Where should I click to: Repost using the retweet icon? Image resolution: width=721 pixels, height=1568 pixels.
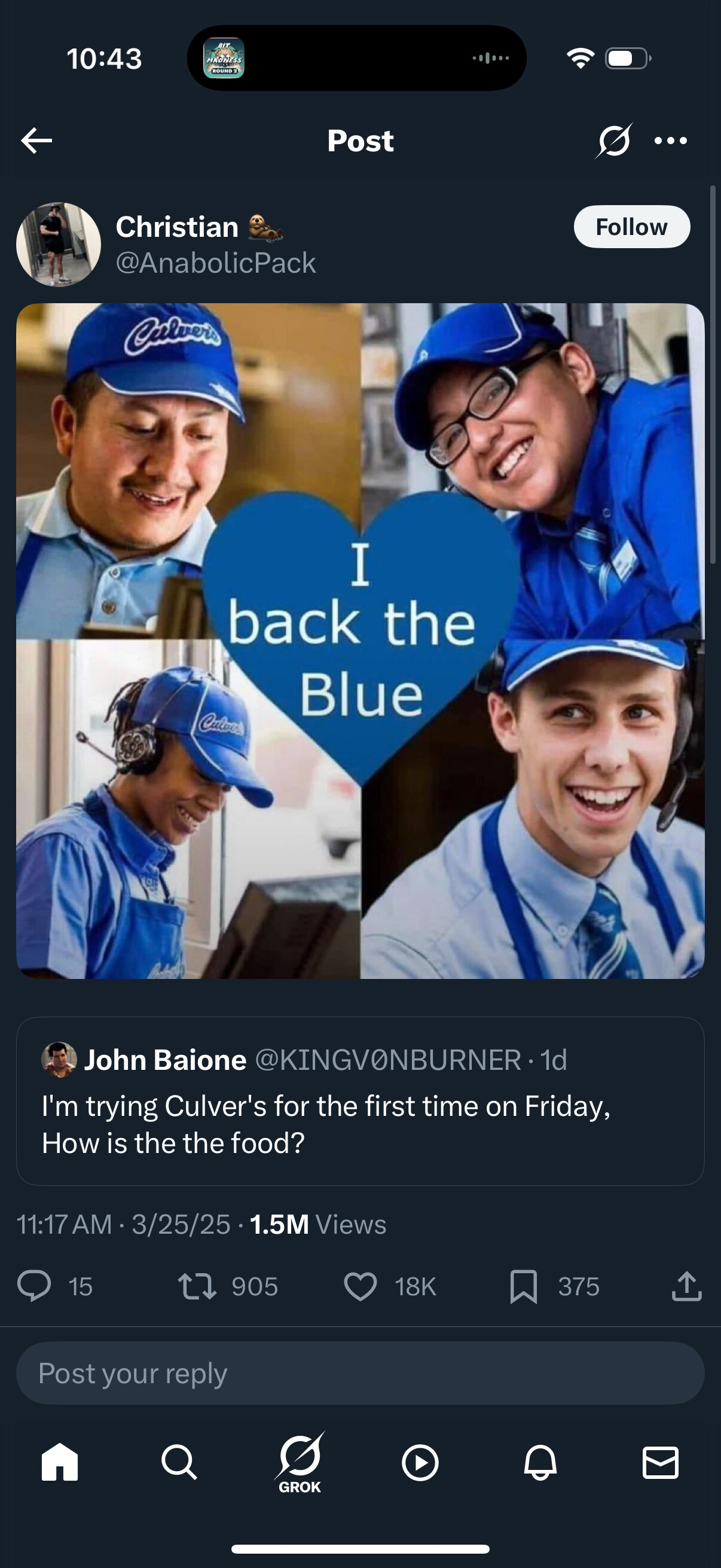tap(197, 1287)
